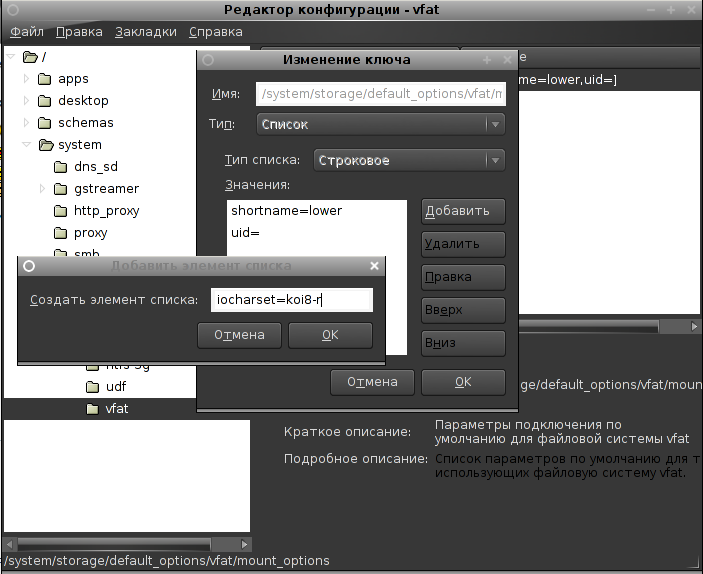This screenshot has width=703, height=574.
Task: Click the vfat folder icon
Action: [x=92, y=409]
